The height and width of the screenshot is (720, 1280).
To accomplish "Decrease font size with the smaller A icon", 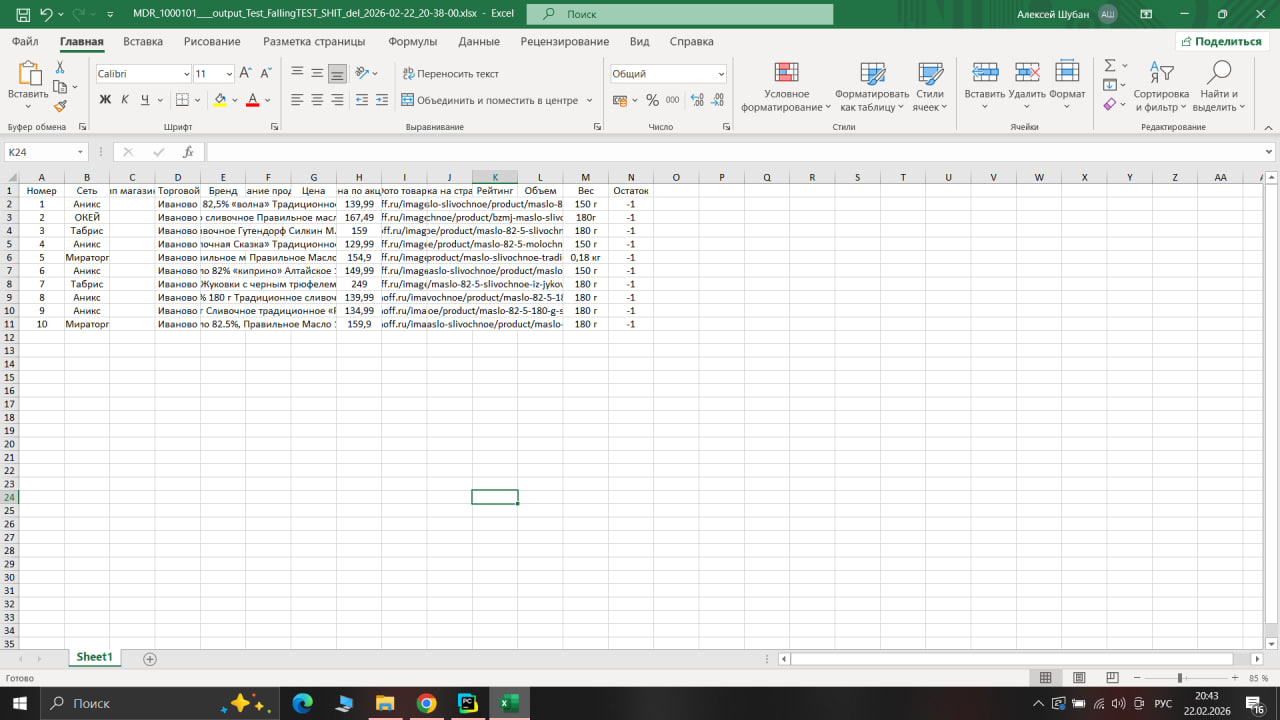I will click(265, 74).
